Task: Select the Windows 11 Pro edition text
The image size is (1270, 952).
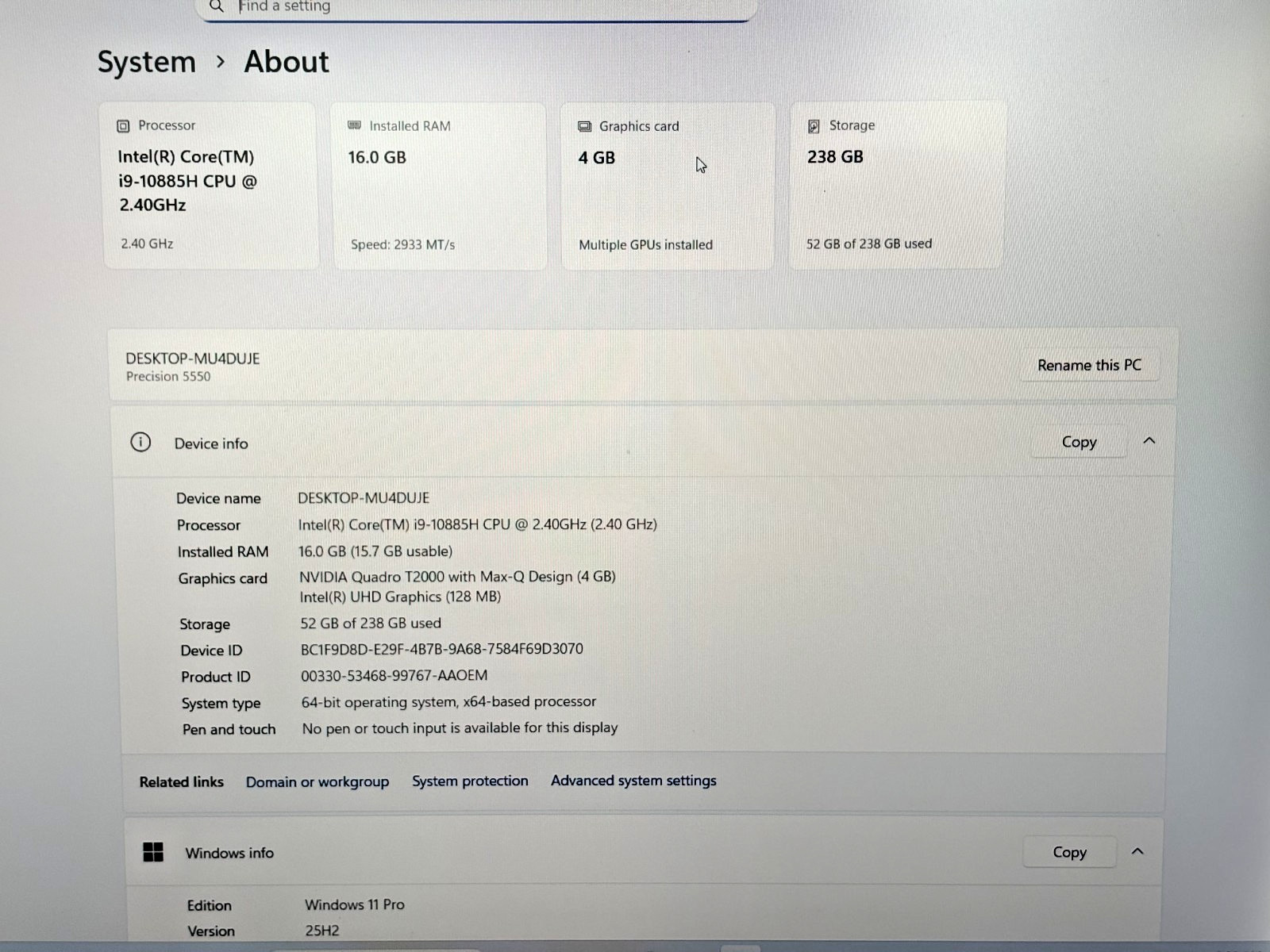Action: click(355, 904)
